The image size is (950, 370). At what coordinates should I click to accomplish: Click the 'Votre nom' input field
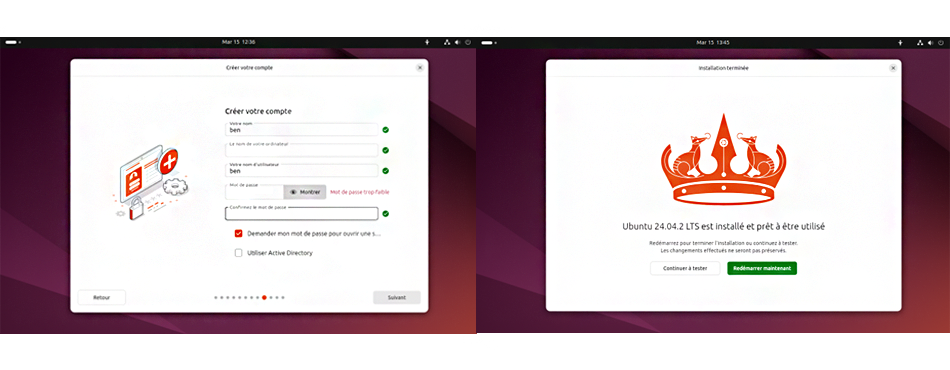click(302, 130)
